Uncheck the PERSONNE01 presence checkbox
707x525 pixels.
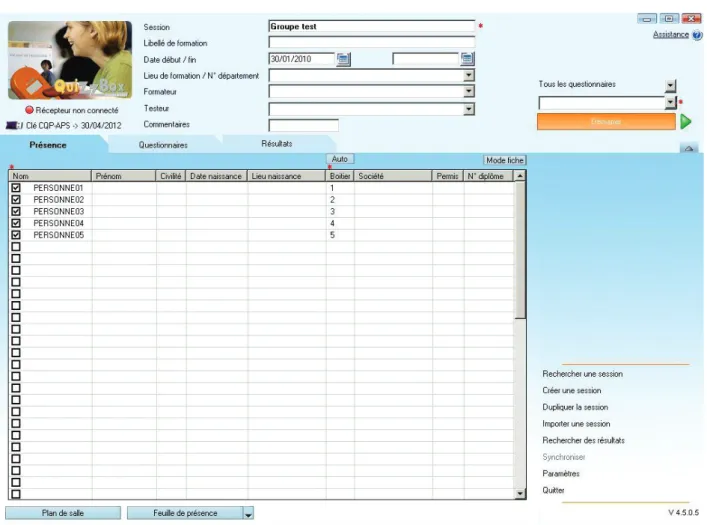pyautogui.click(x=16, y=188)
